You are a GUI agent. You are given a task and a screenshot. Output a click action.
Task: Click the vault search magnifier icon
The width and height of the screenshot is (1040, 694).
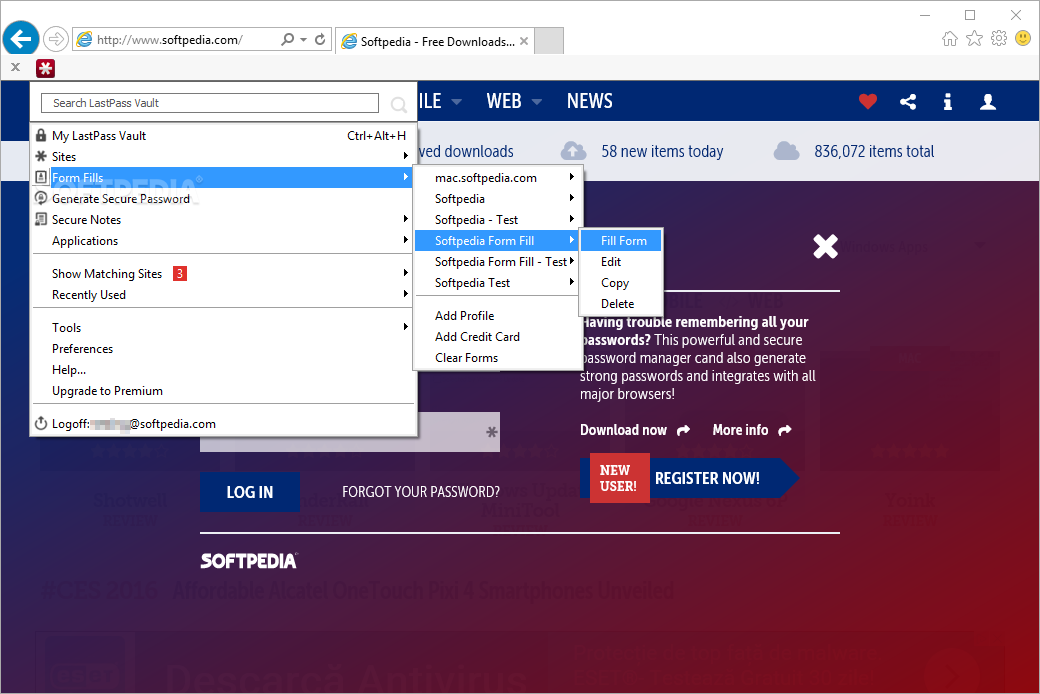coord(399,104)
